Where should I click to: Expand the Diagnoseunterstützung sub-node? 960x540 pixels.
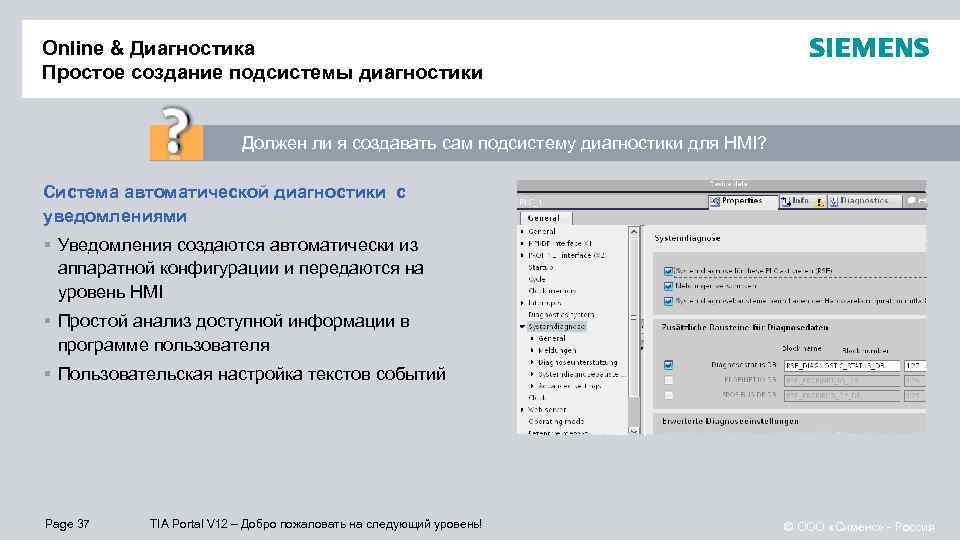coord(532,362)
